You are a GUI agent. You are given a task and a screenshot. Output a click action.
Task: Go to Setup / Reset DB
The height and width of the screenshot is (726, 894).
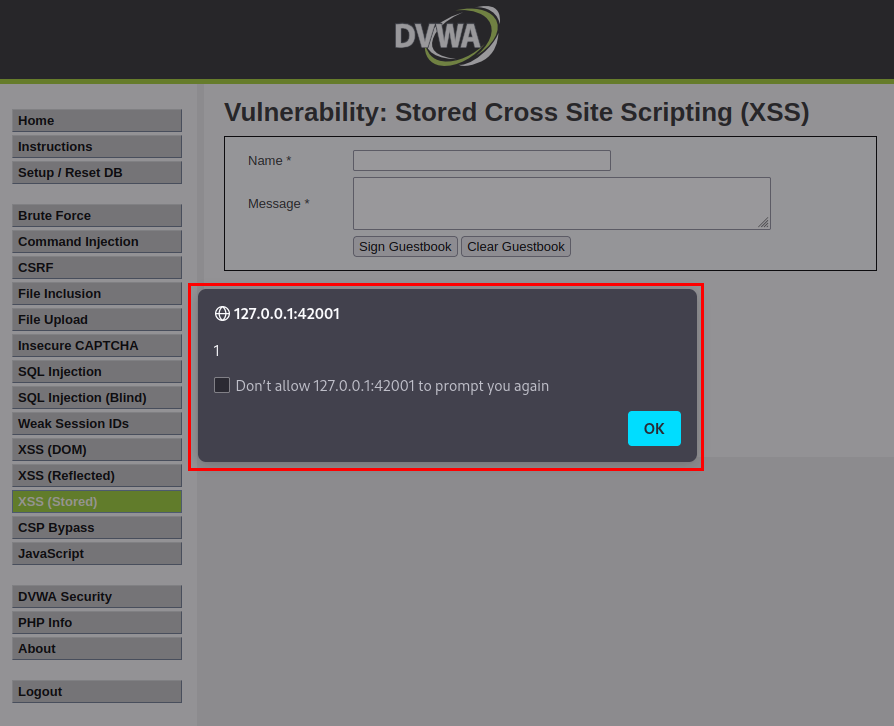click(x=97, y=173)
